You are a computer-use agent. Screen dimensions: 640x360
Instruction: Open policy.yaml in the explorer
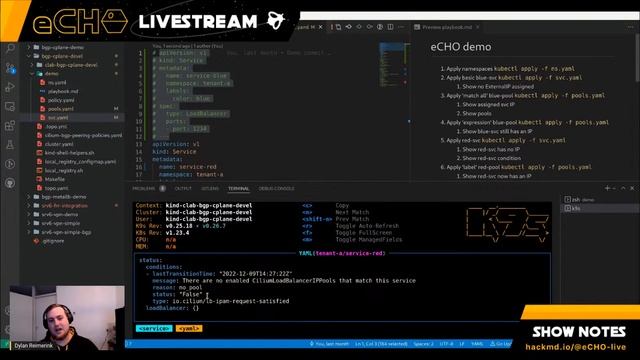[x=72, y=100]
